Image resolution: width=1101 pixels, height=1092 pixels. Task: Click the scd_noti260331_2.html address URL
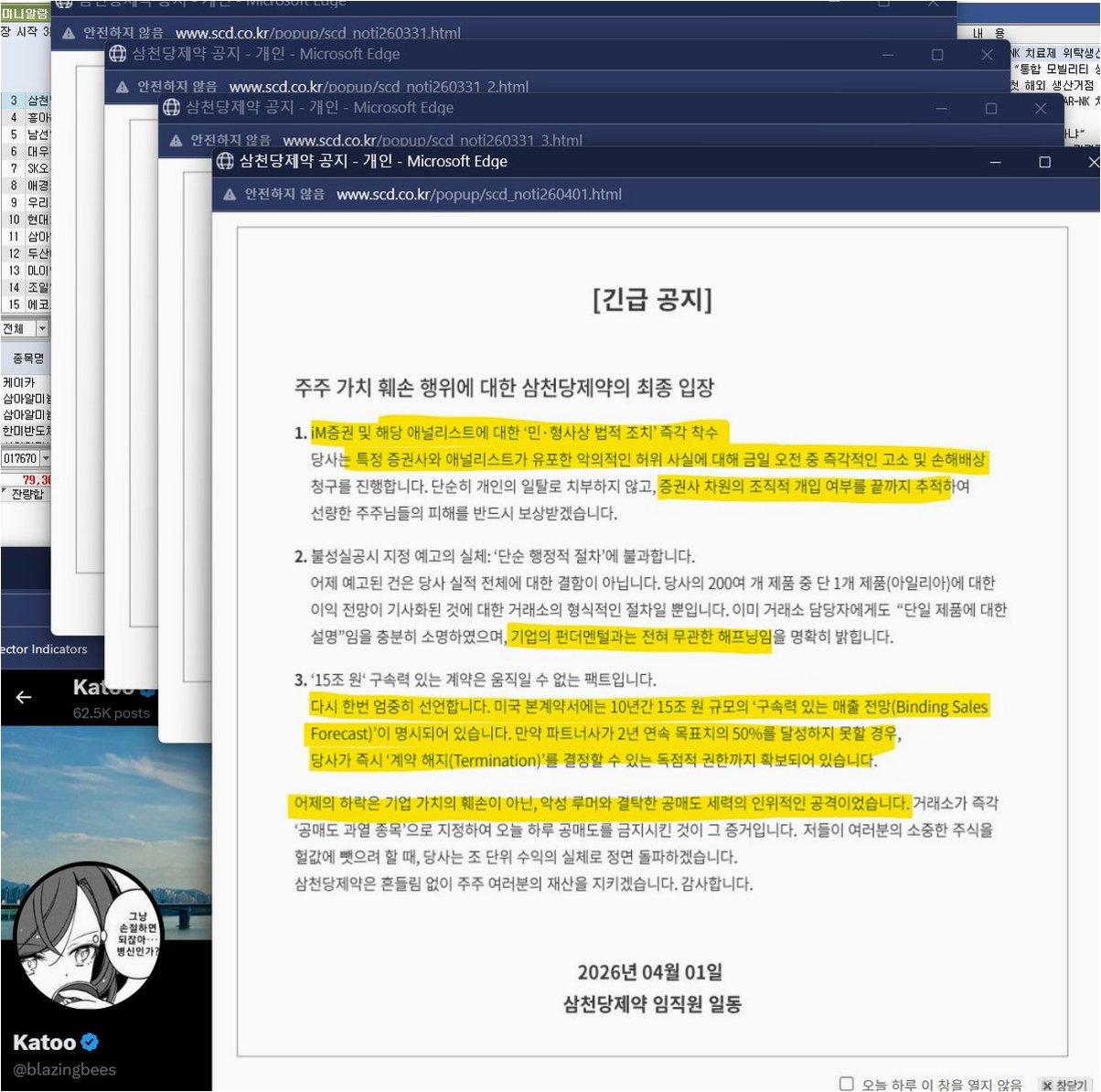click(x=379, y=87)
